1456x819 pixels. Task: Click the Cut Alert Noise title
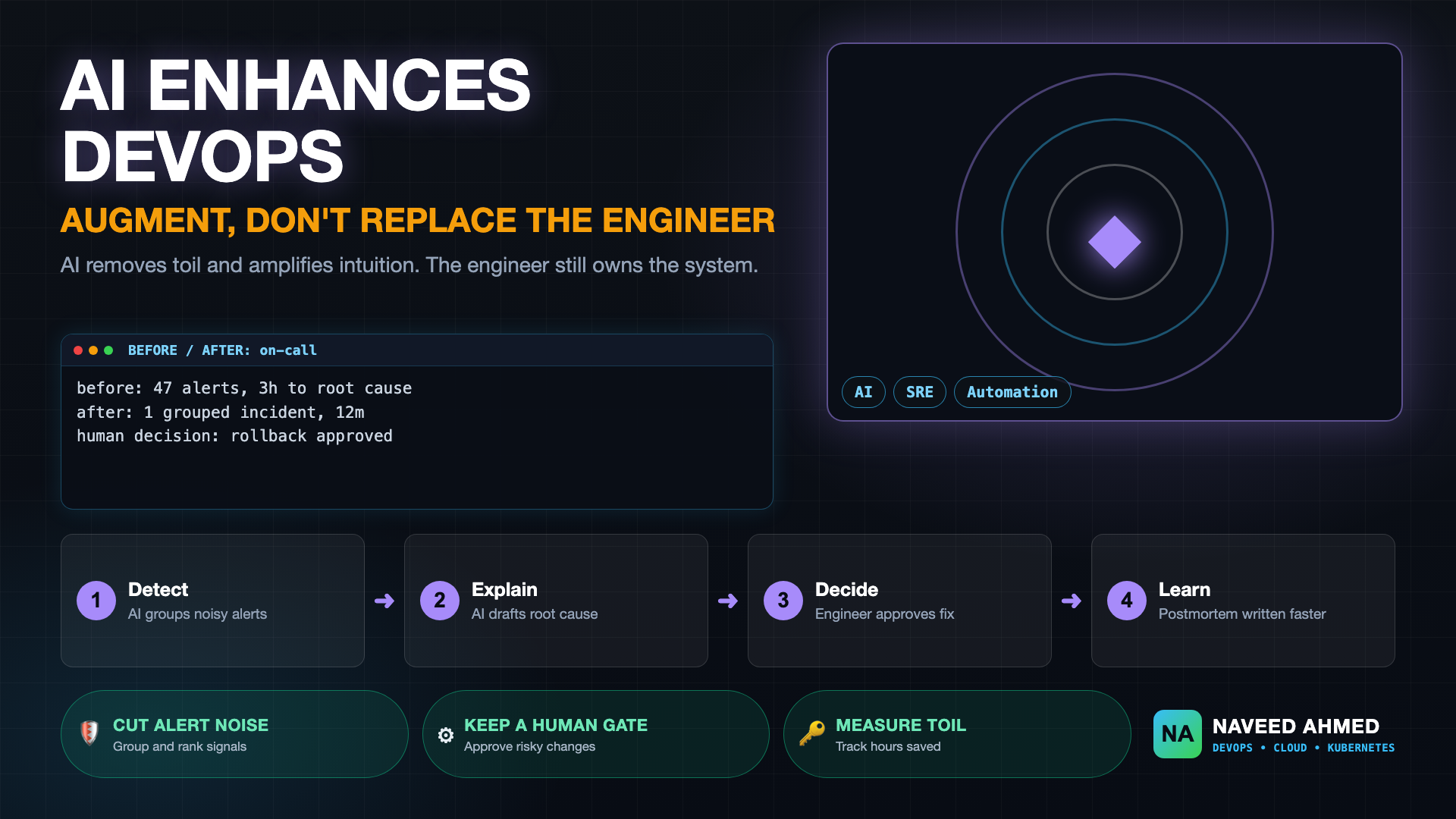(190, 725)
